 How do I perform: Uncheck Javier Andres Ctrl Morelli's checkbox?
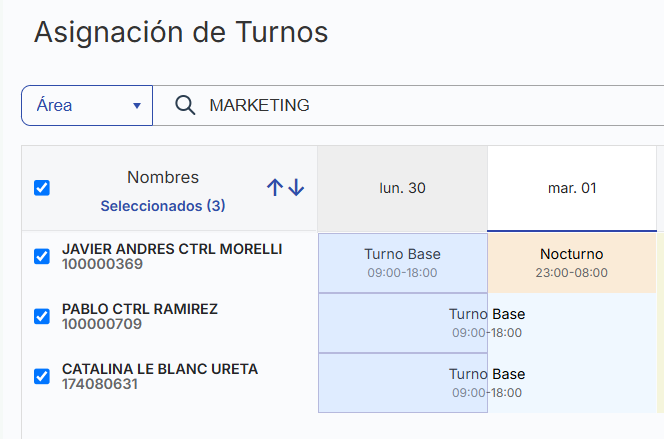click(x=42, y=257)
